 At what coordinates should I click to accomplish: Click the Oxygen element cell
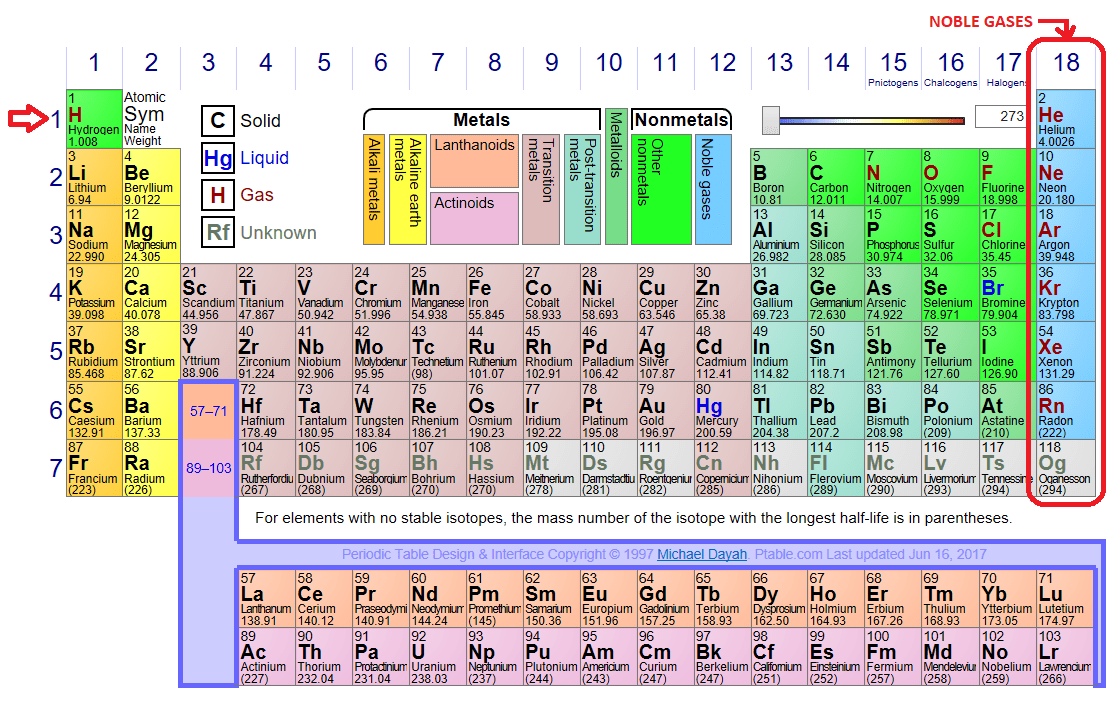(950, 177)
